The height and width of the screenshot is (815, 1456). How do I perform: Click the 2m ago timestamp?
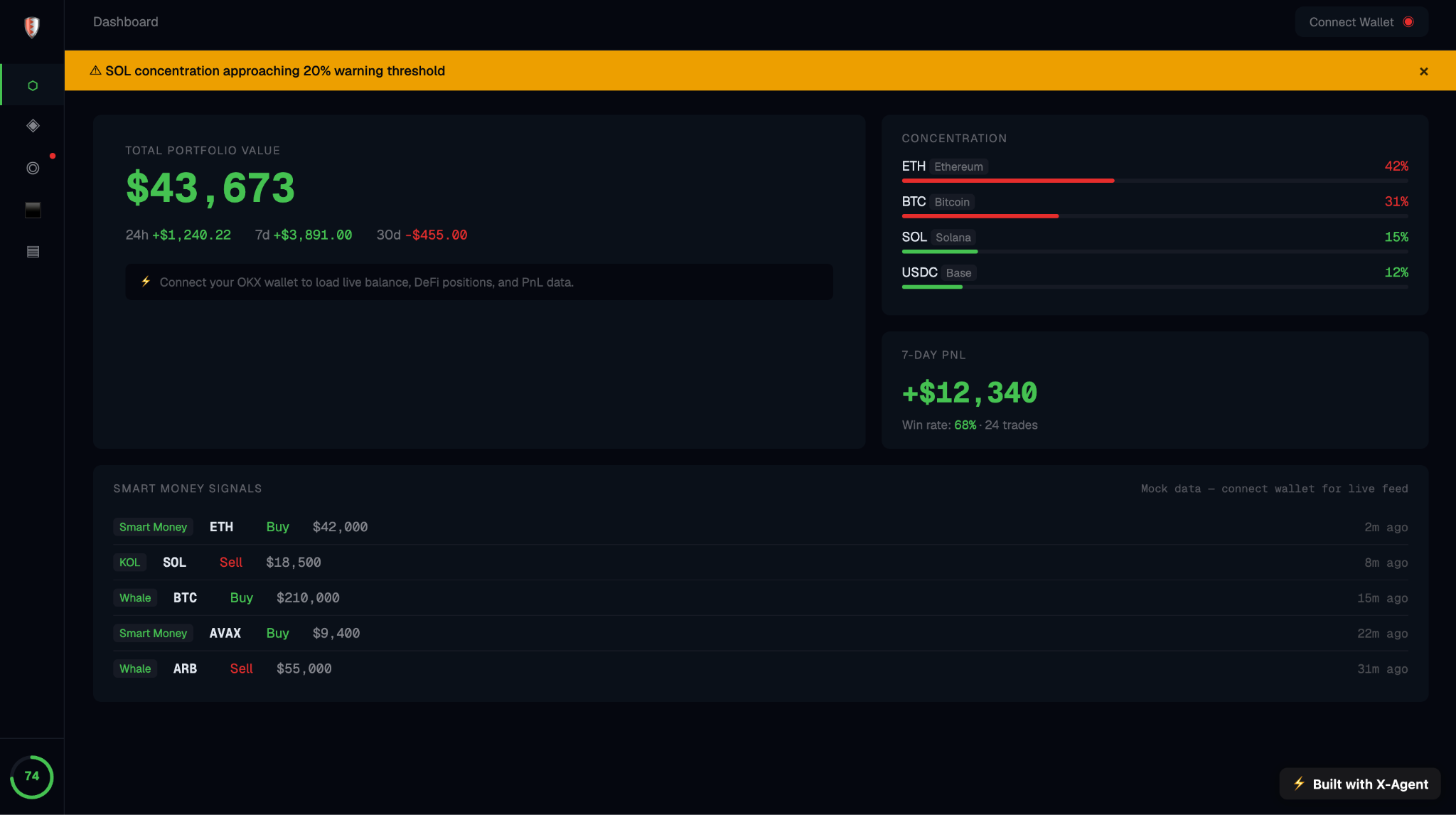click(1386, 528)
